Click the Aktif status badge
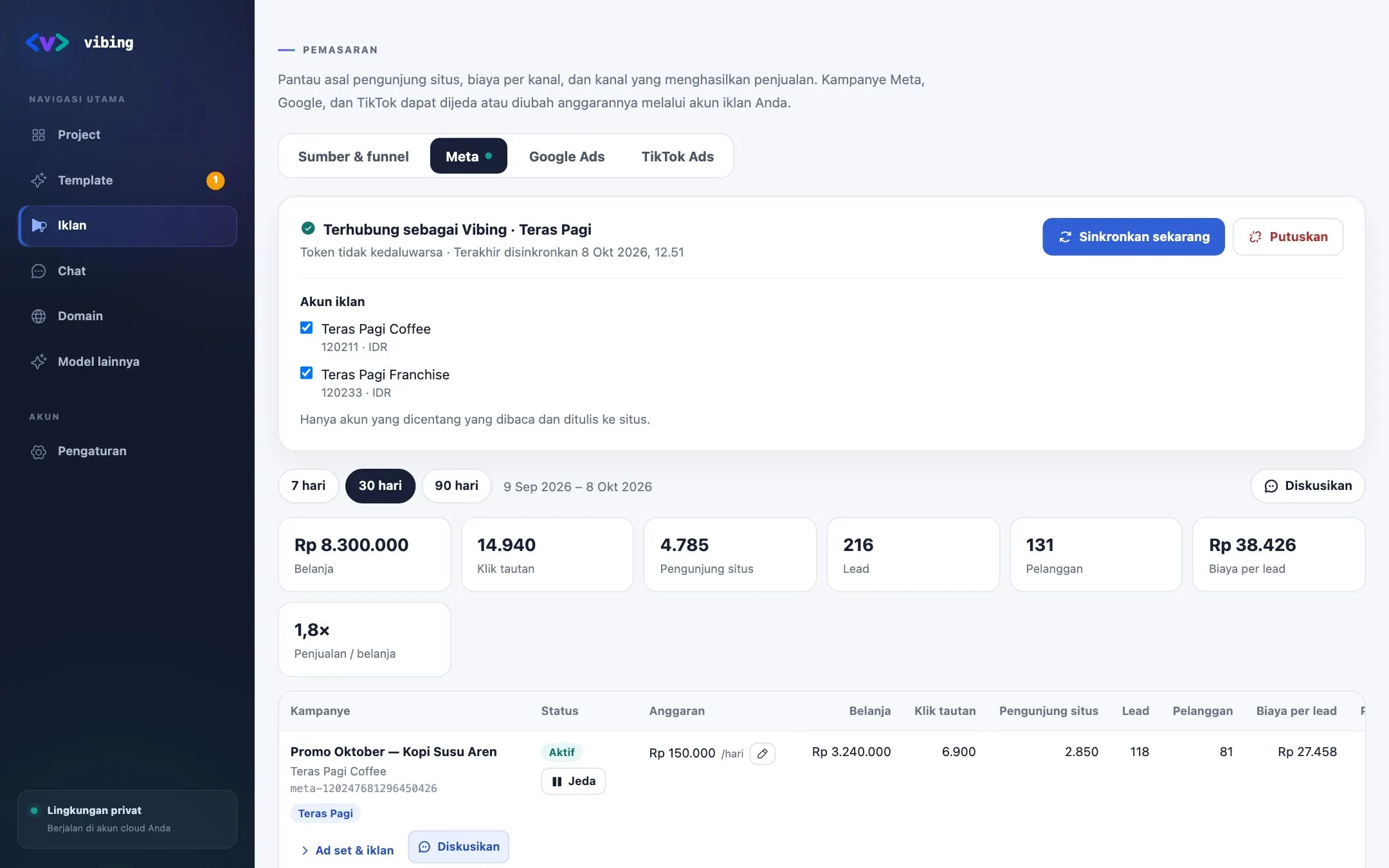Screen dimensions: 1389x868 pos(561,752)
